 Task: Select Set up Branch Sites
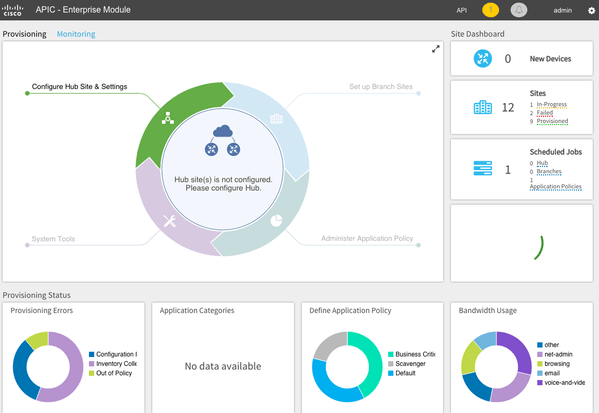click(381, 87)
